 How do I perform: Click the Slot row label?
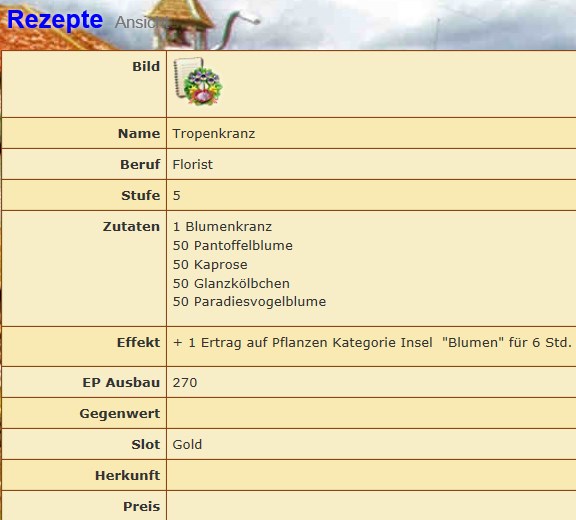click(x=146, y=445)
